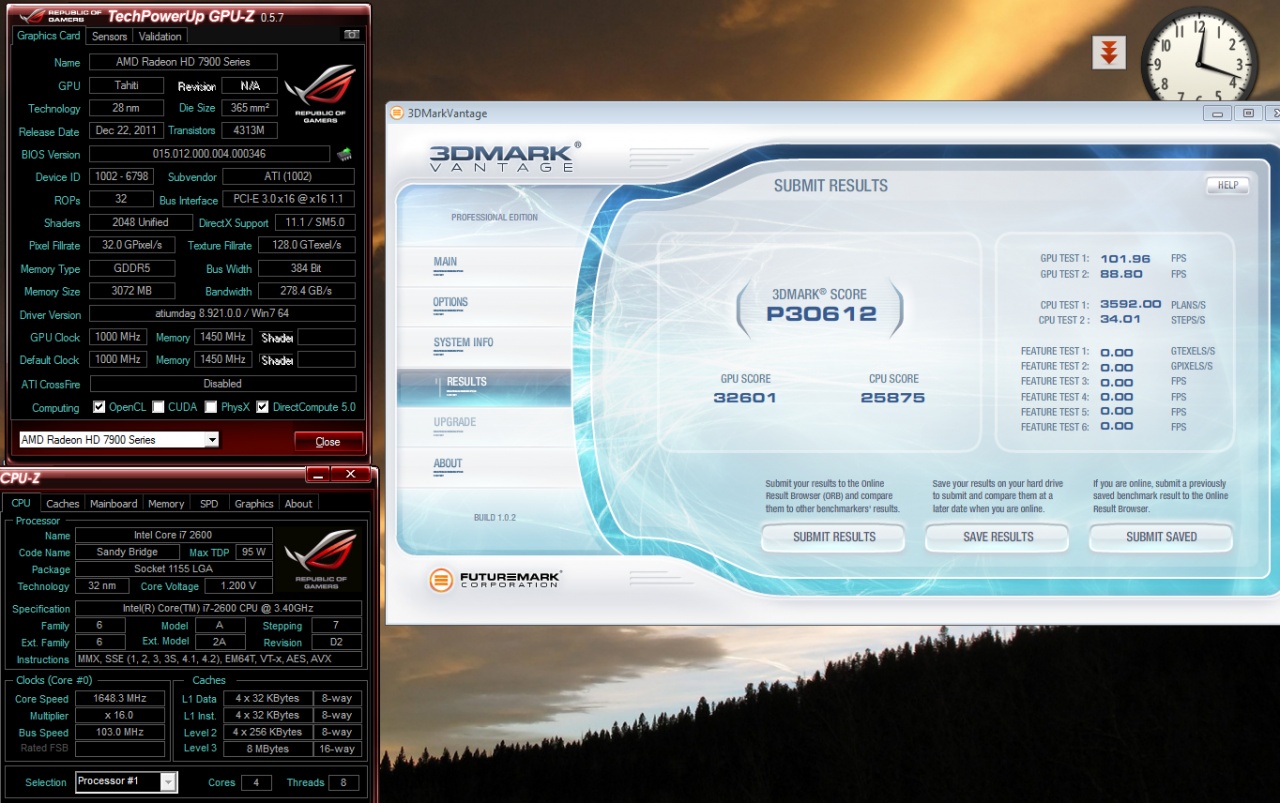Click the SAVE RESULTS button

pos(998,537)
